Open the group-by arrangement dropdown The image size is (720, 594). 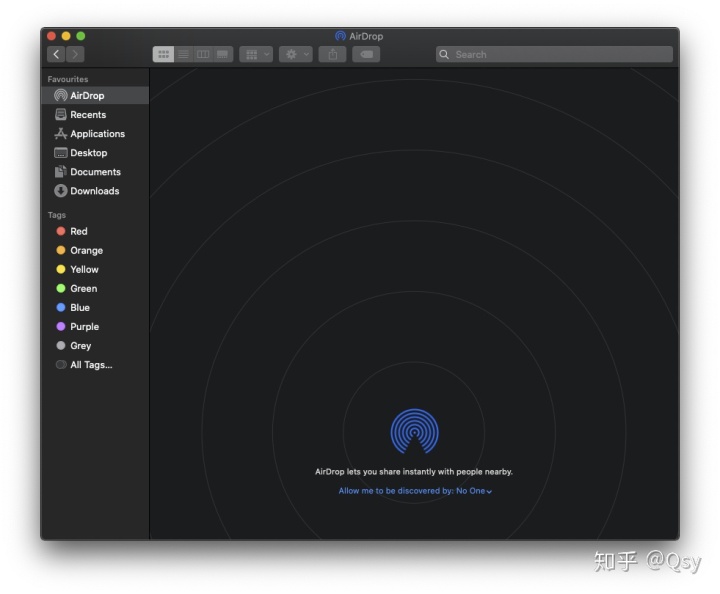256,54
